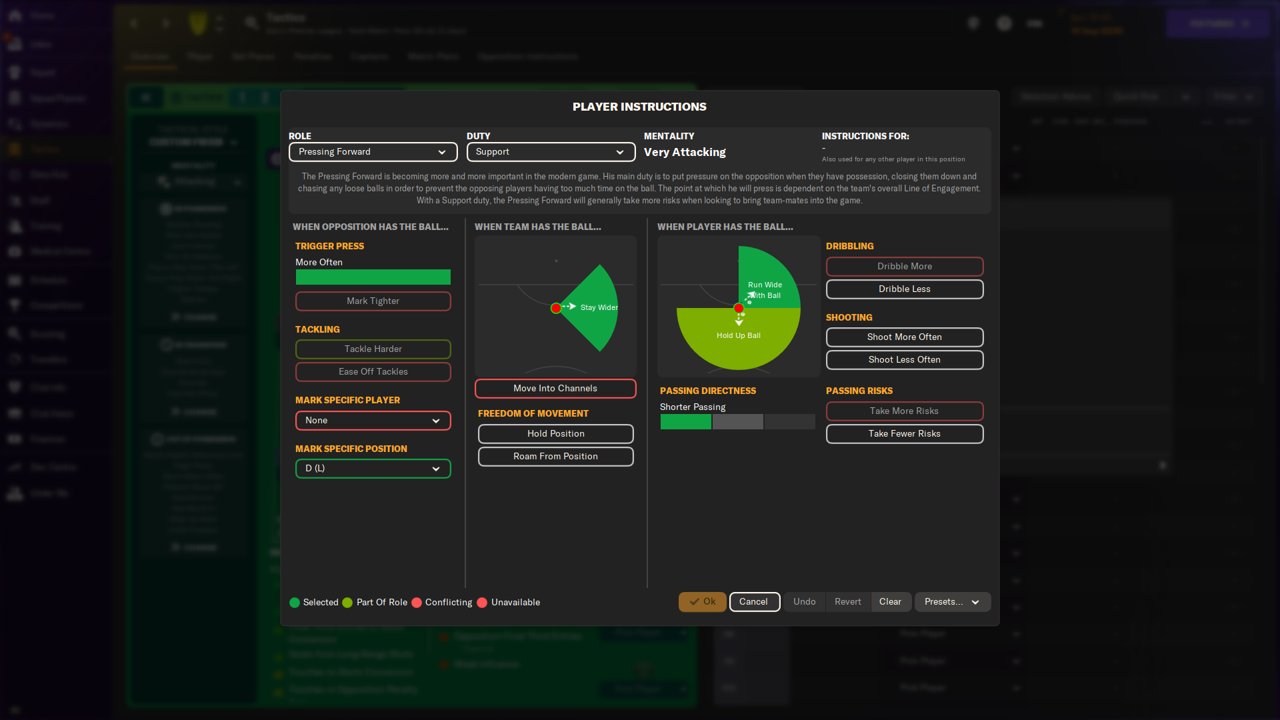The height and width of the screenshot is (720, 1280).
Task: Click the Cancel button
Action: pyautogui.click(x=754, y=602)
